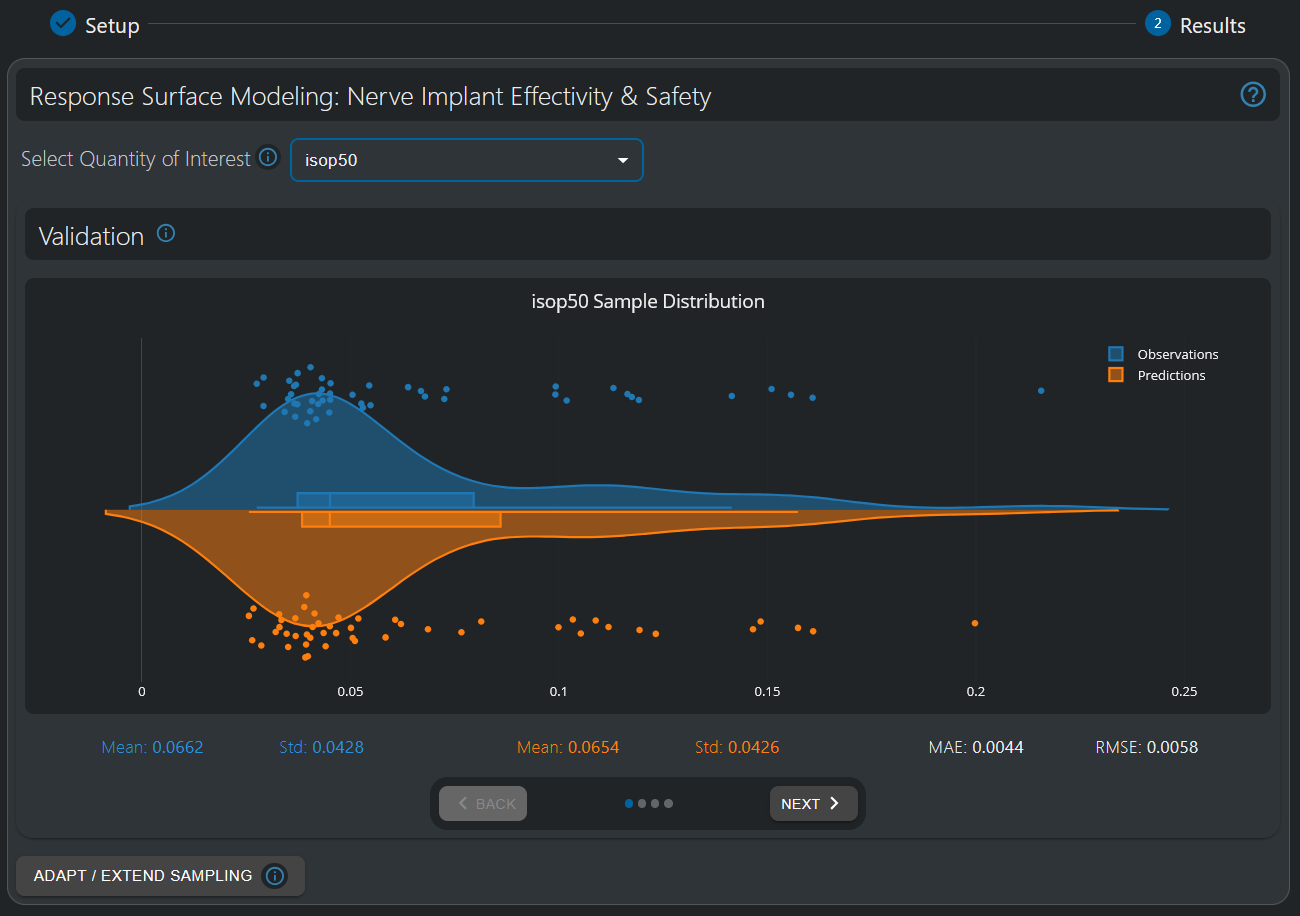Click the ADAPT / EXTEND SAMPLING button

(143, 876)
